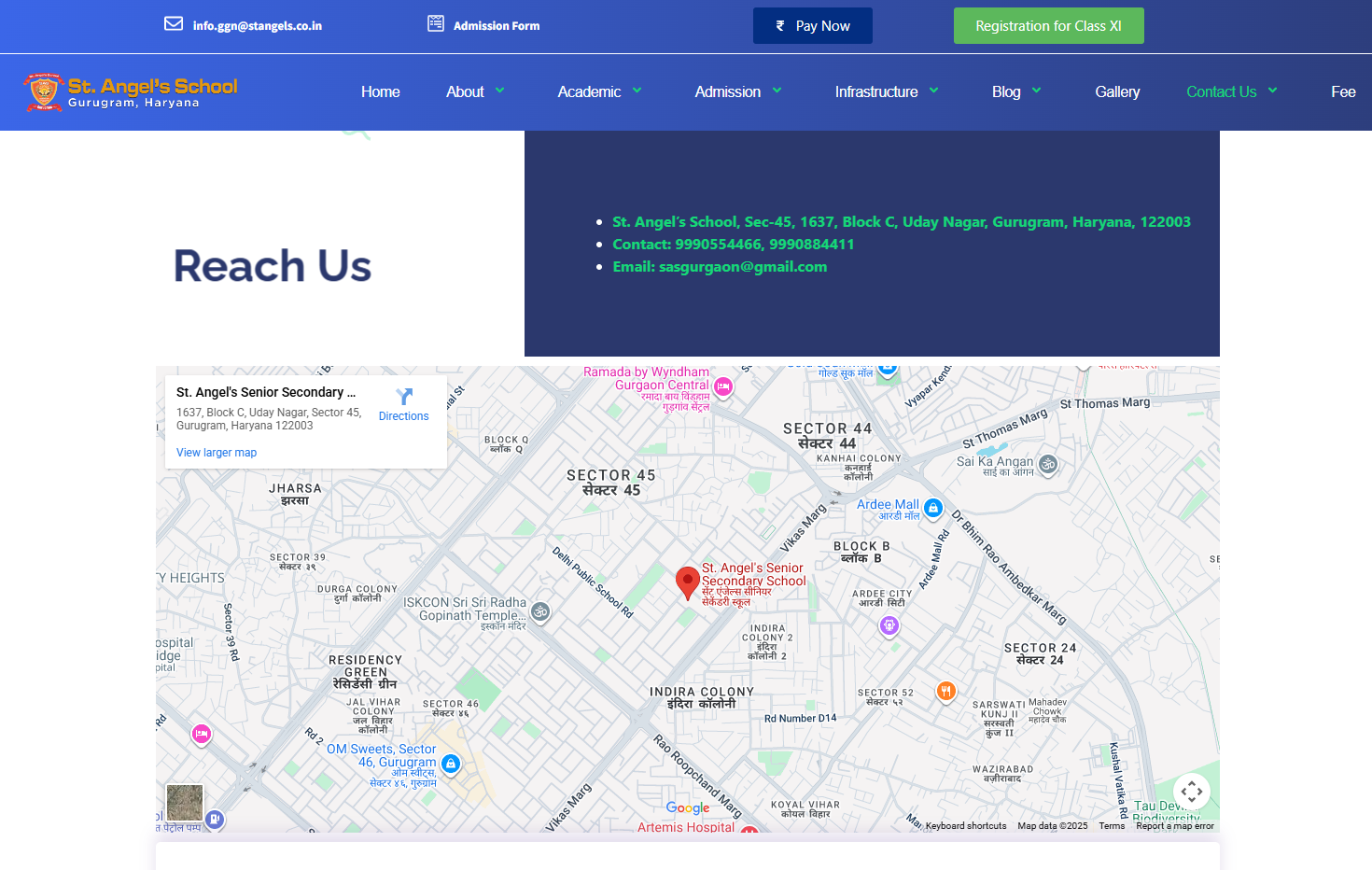1372x870 pixels.
Task: Select the Ardee Mall shopping marker
Action: [x=934, y=508]
